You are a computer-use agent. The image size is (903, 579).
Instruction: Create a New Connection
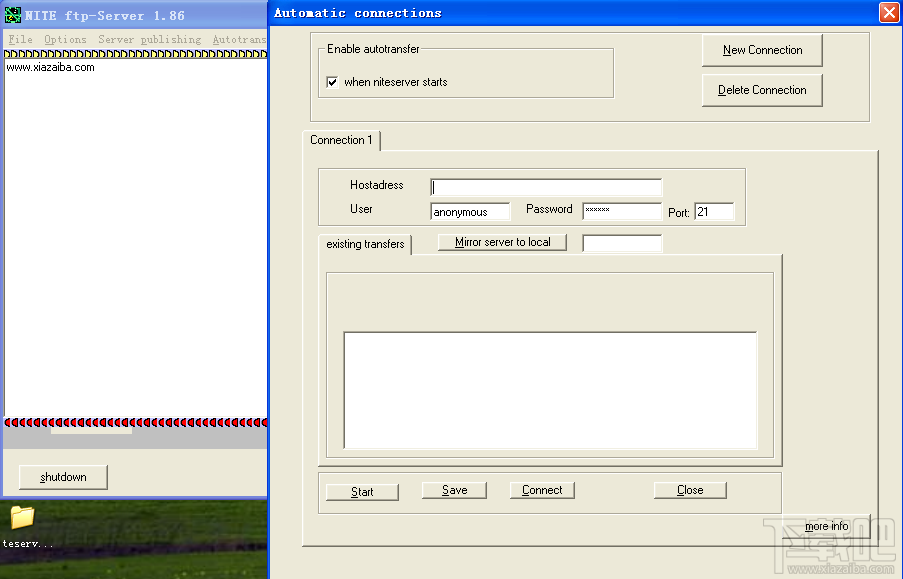coord(761,49)
